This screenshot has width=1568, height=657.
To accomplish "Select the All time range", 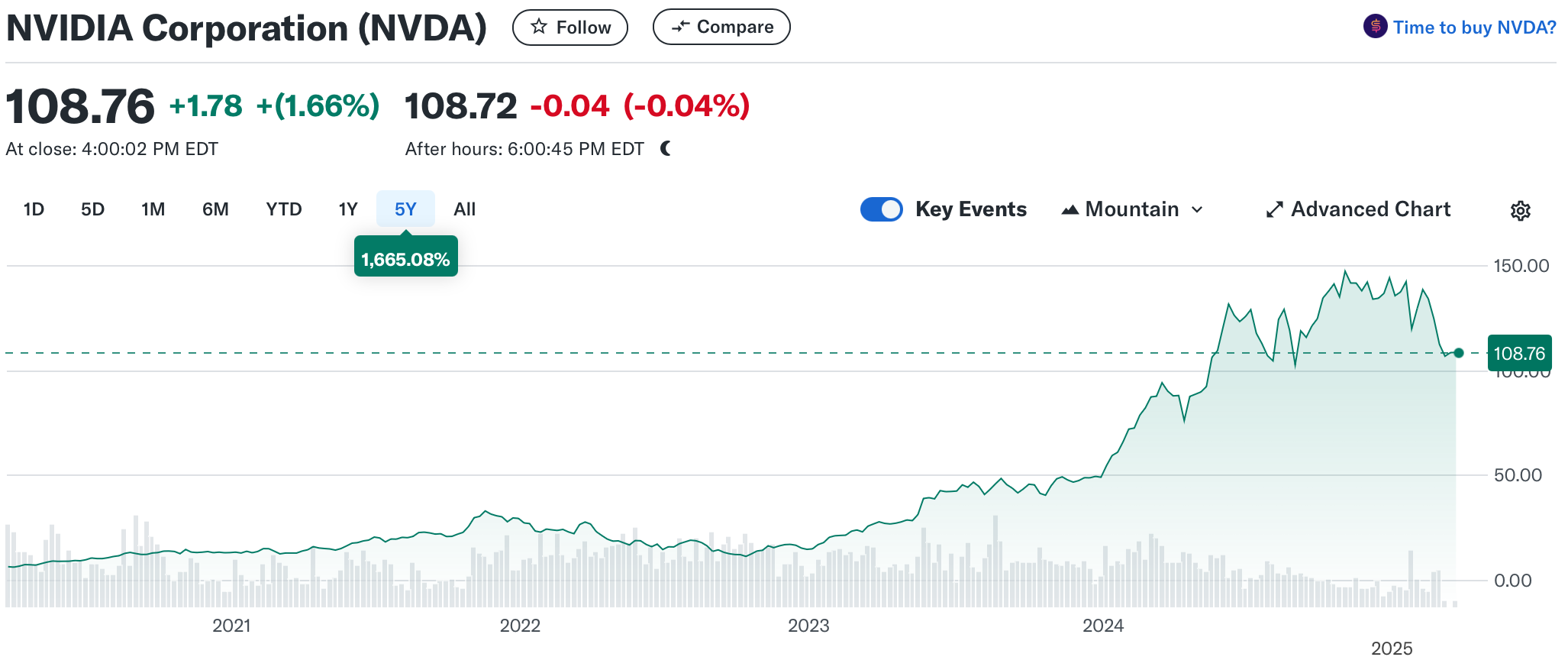I will (464, 209).
